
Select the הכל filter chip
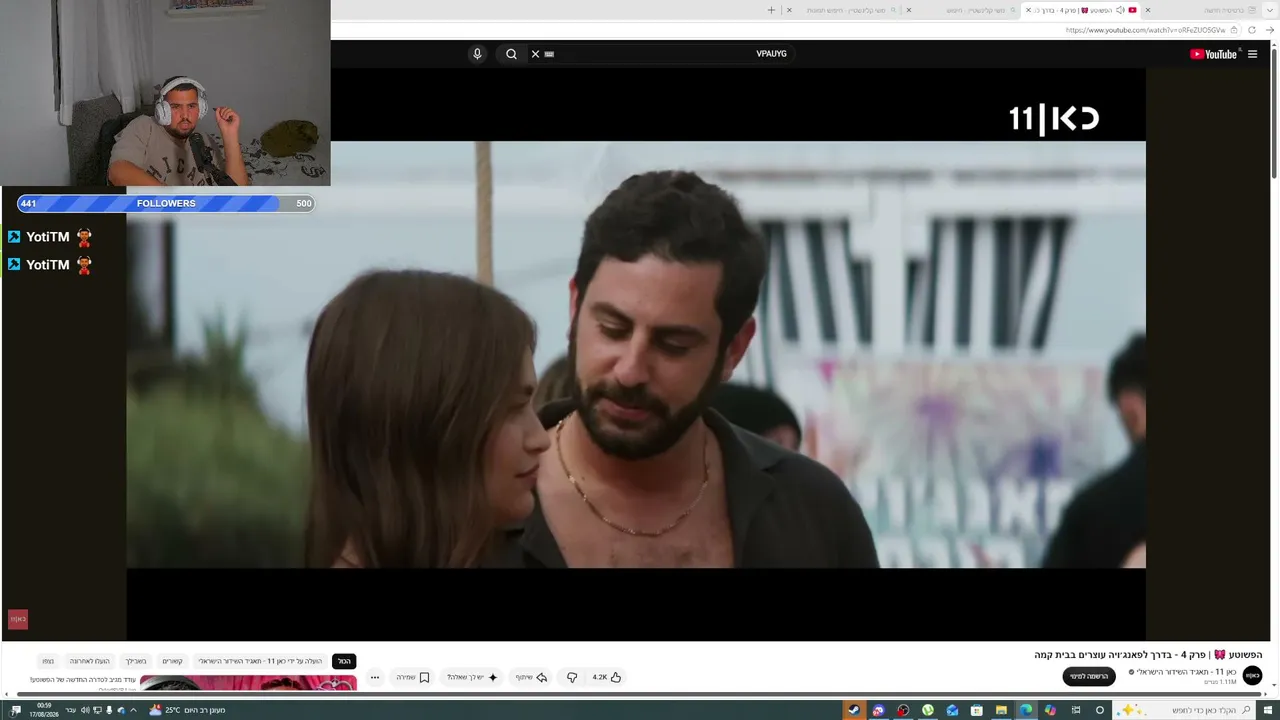[344, 661]
